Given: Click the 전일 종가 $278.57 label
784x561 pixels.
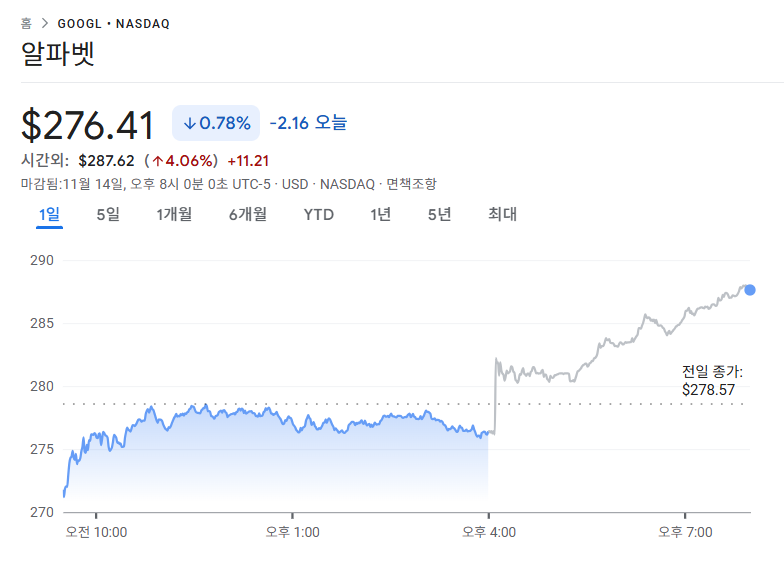Looking at the screenshot, I should click(x=712, y=381).
